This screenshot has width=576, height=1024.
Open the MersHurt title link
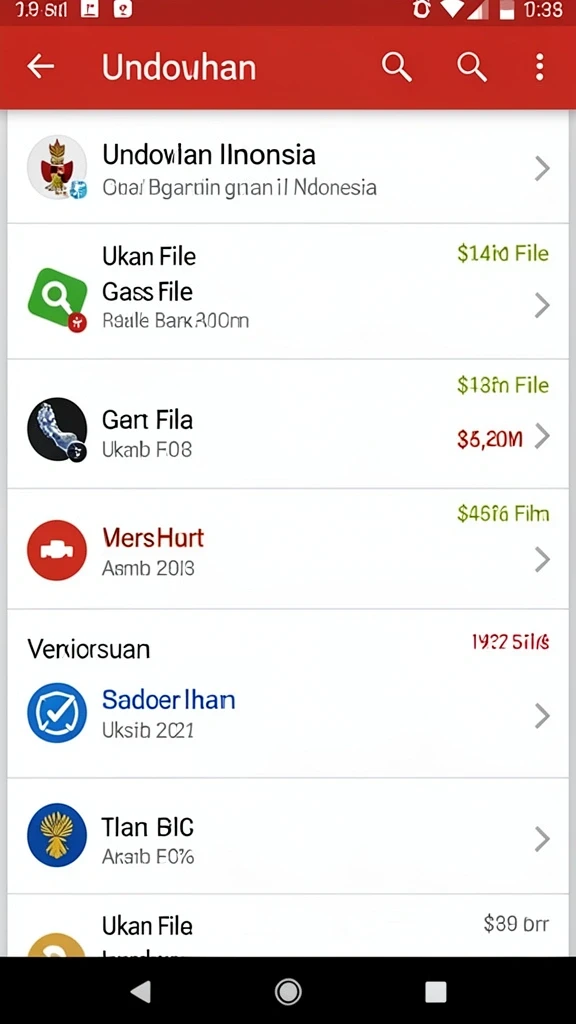click(x=153, y=538)
